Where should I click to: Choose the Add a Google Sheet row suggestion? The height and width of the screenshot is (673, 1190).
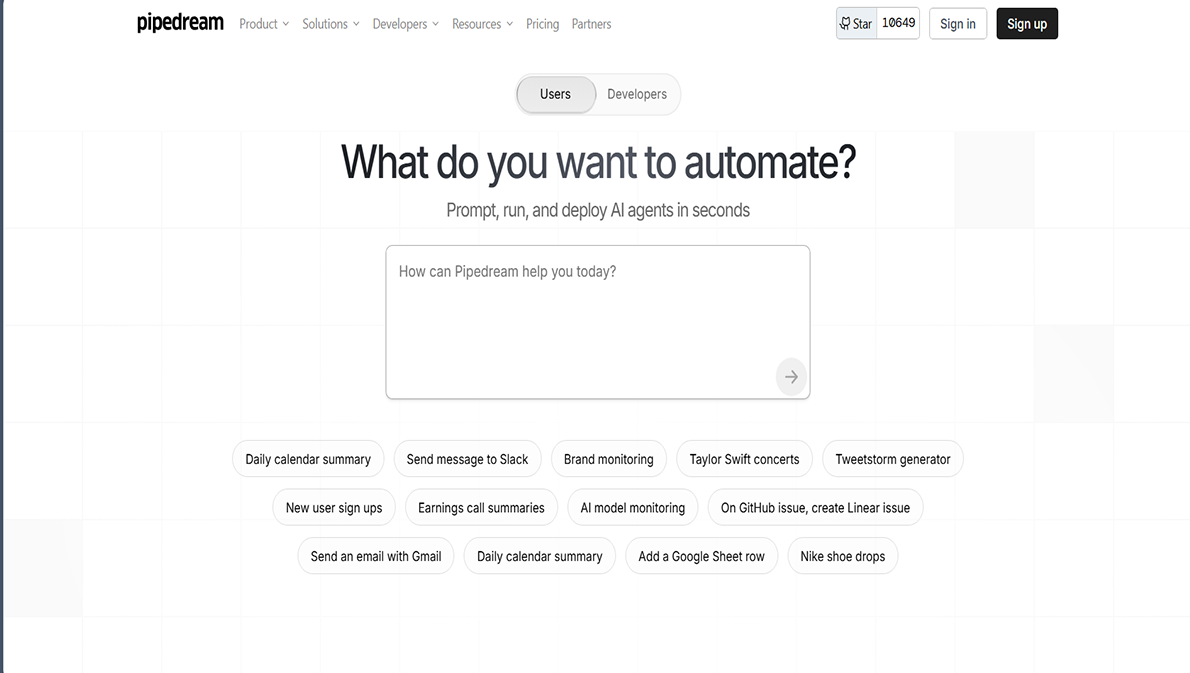click(x=701, y=556)
